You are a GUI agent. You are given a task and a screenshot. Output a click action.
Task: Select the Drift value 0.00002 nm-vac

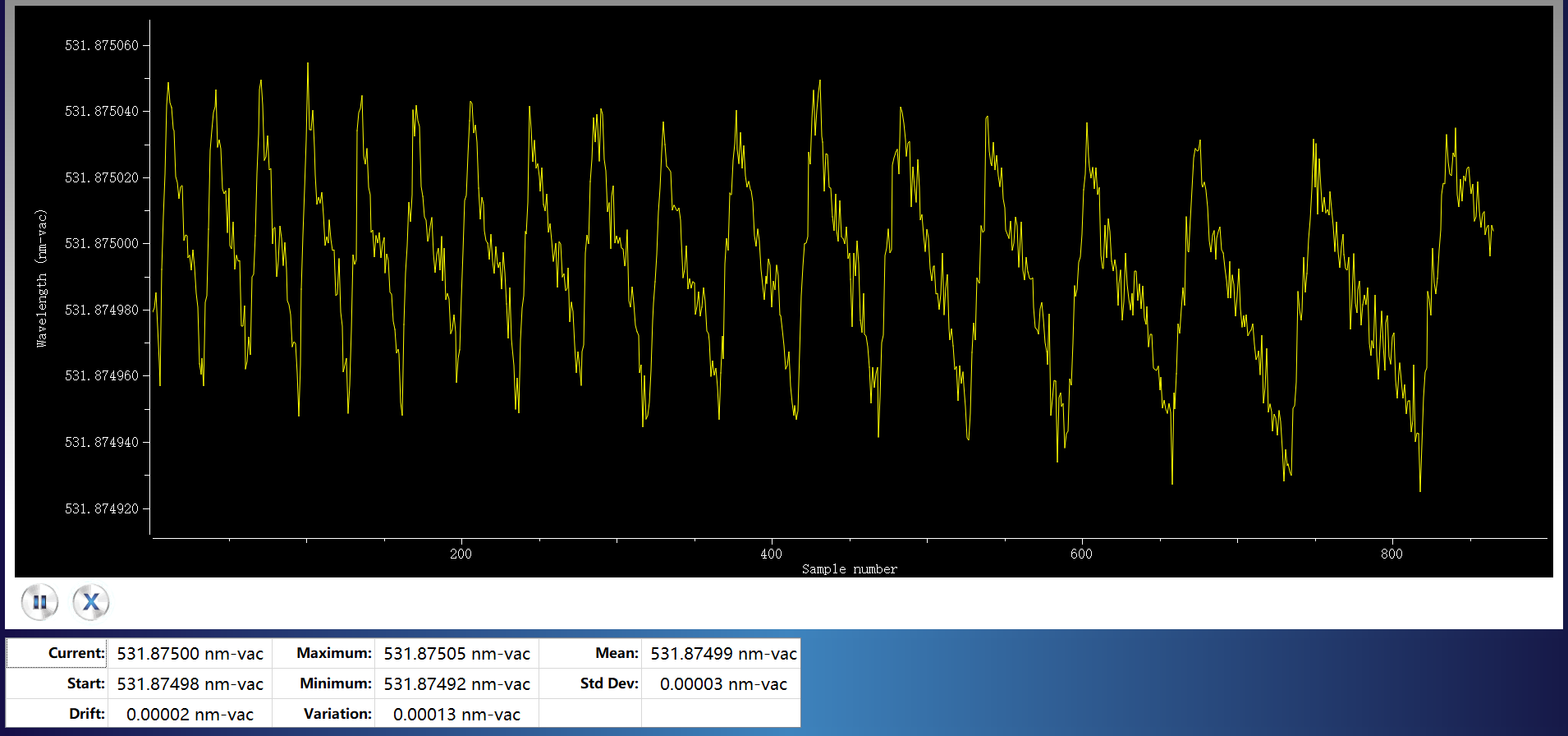[x=190, y=714]
